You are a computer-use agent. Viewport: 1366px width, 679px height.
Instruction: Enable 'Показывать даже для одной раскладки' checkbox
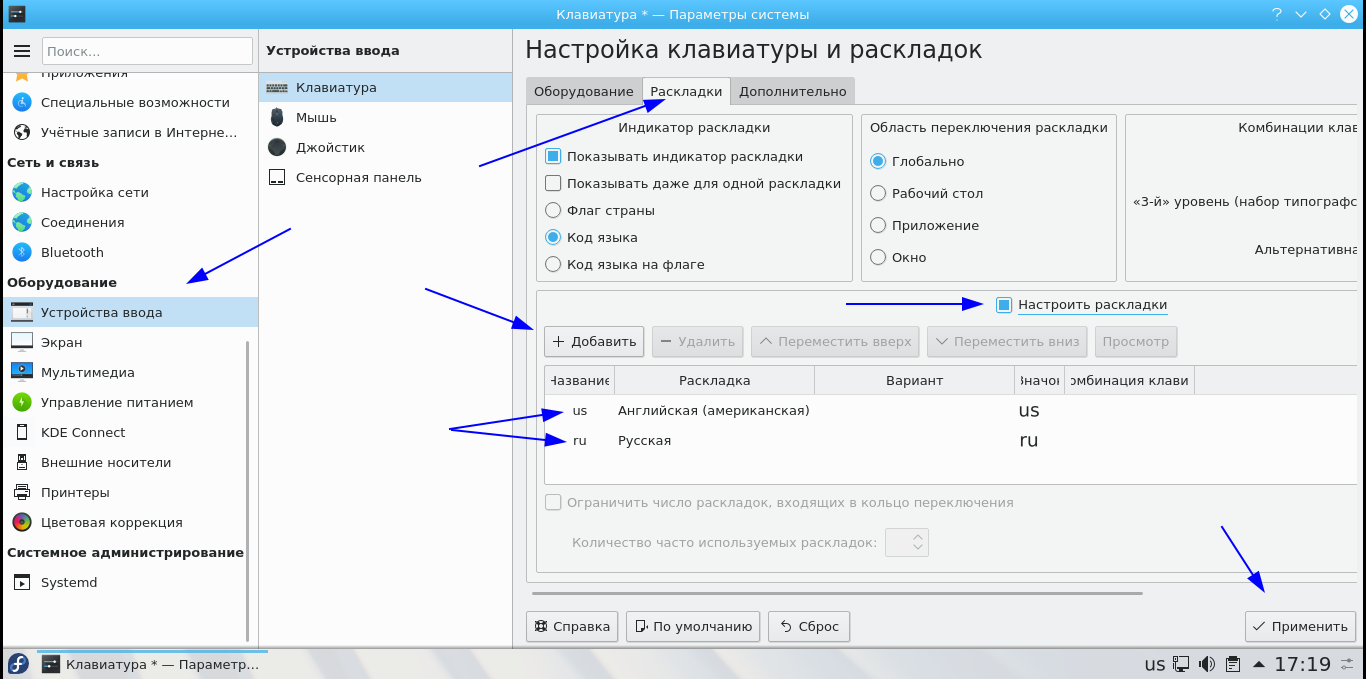tap(553, 183)
